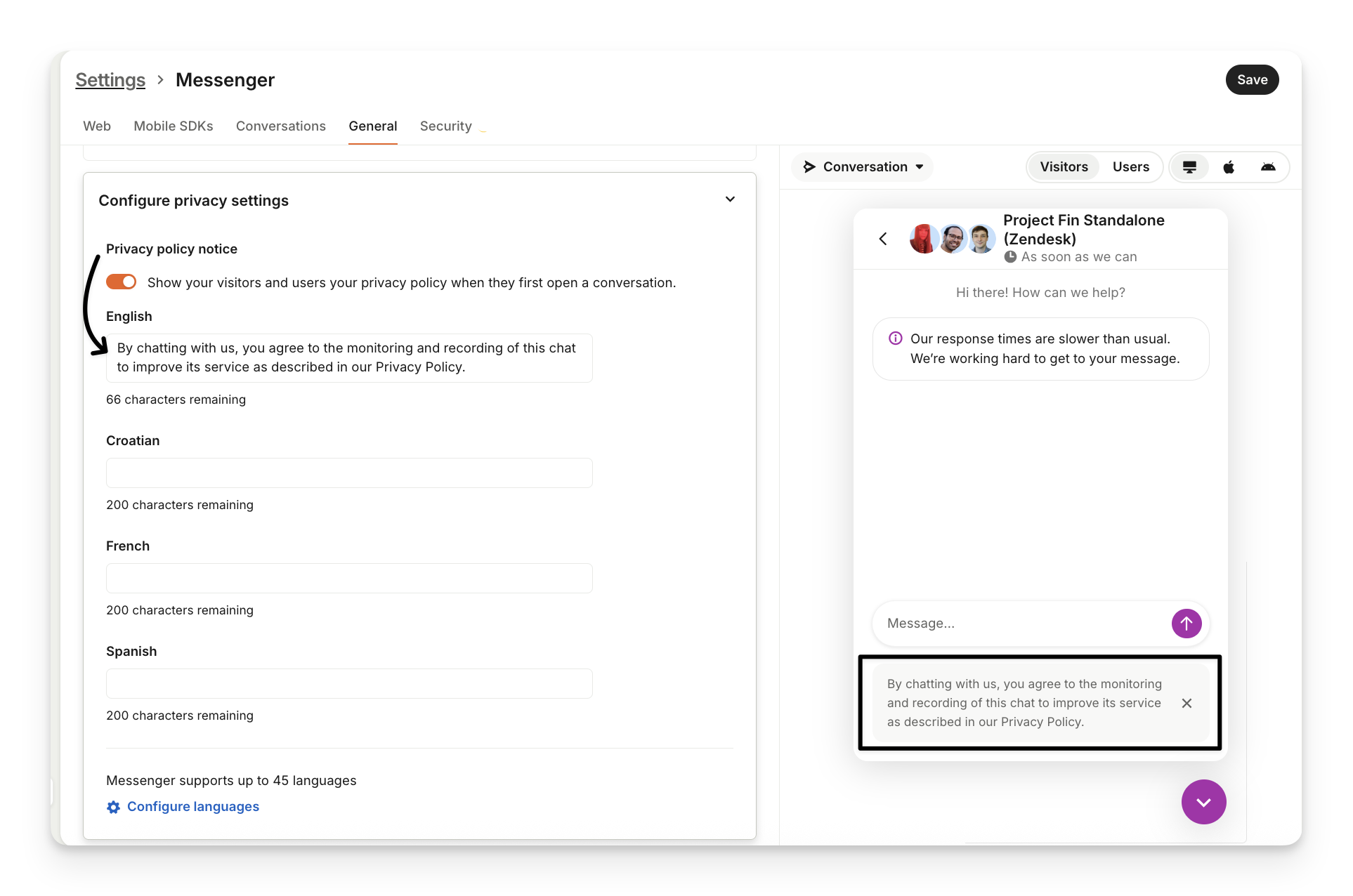Select the desktop preview icon
The width and height of the screenshot is (1353, 896).
pyautogui.click(x=1189, y=167)
